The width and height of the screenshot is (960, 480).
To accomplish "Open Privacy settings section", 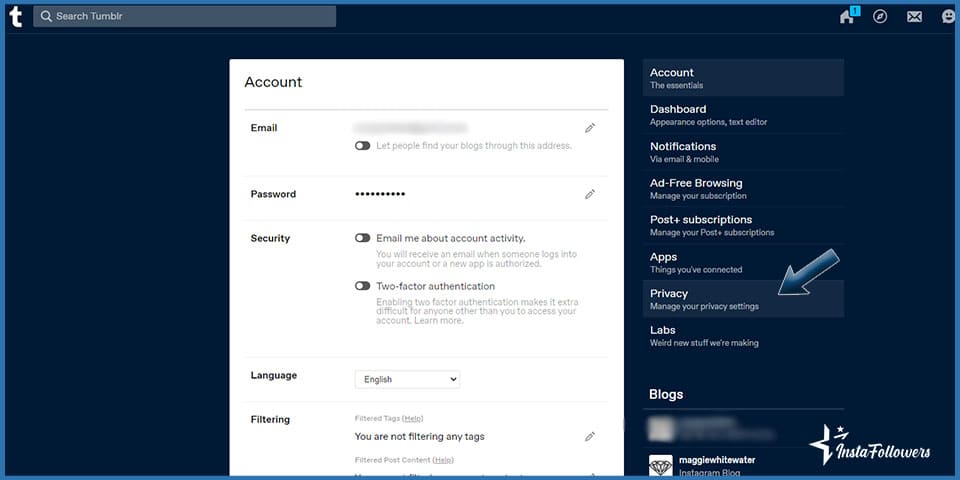I will 743,299.
